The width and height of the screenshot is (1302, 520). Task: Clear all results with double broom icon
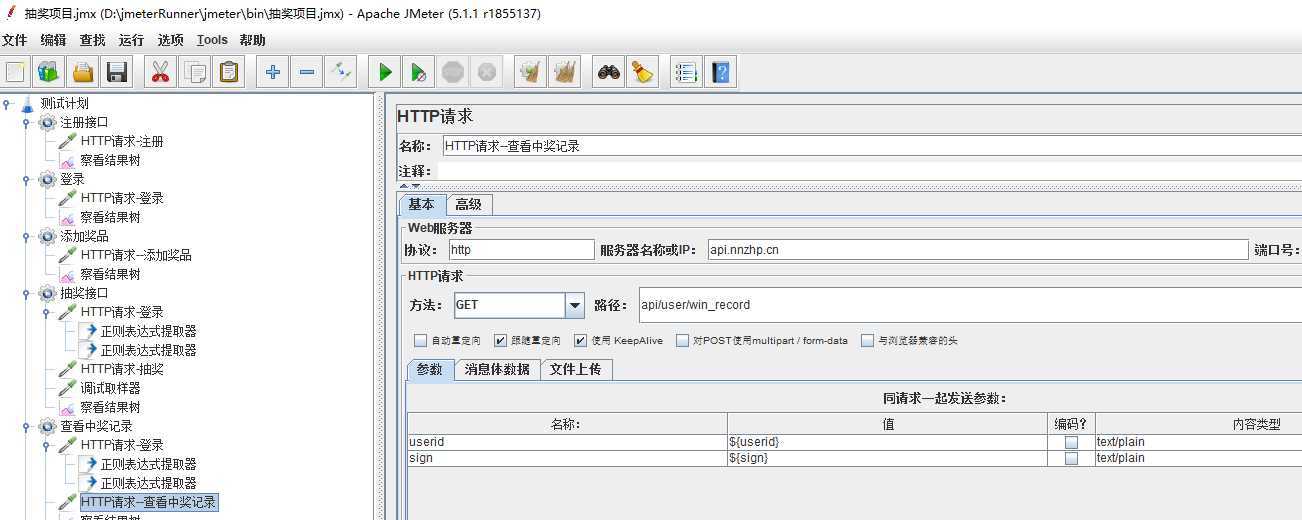pos(565,72)
